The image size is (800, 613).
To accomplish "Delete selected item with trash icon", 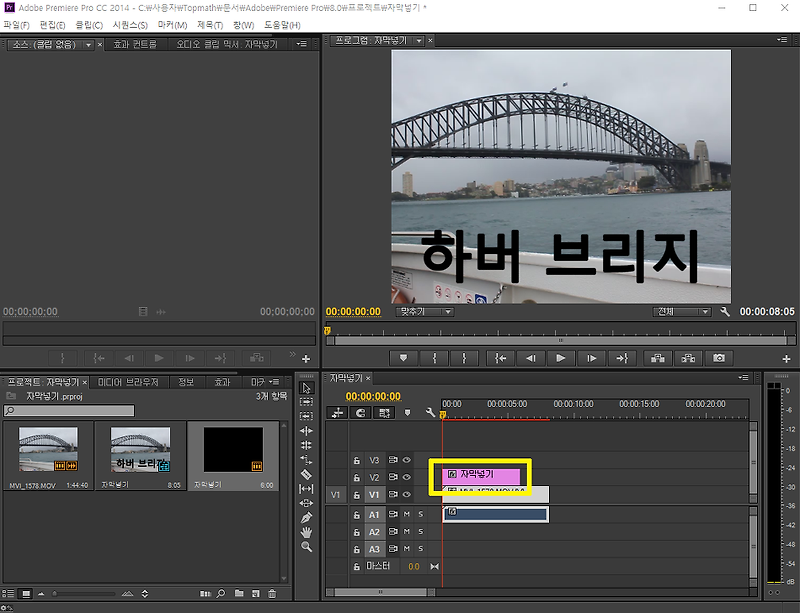I will 272,594.
